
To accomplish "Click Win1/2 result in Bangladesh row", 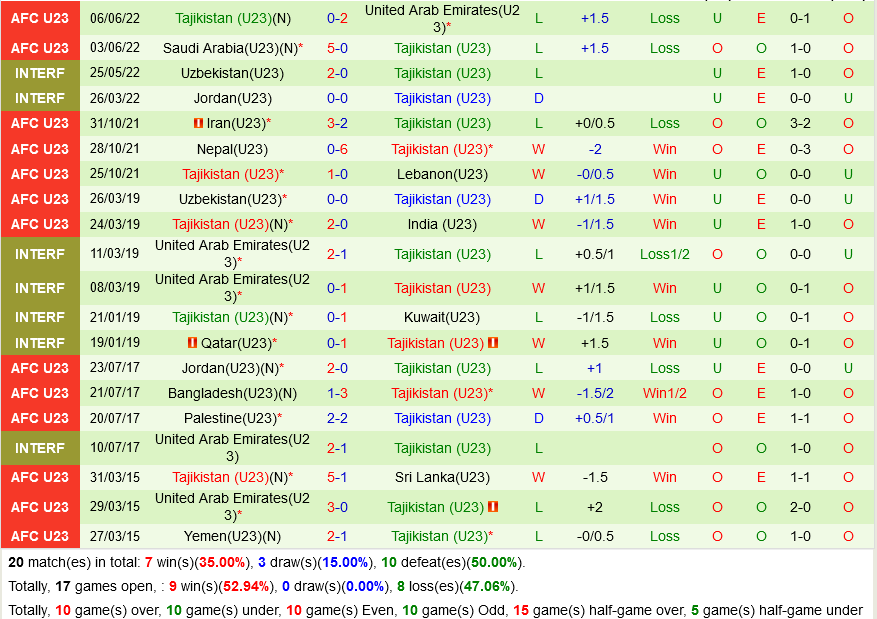I will (x=664, y=393).
